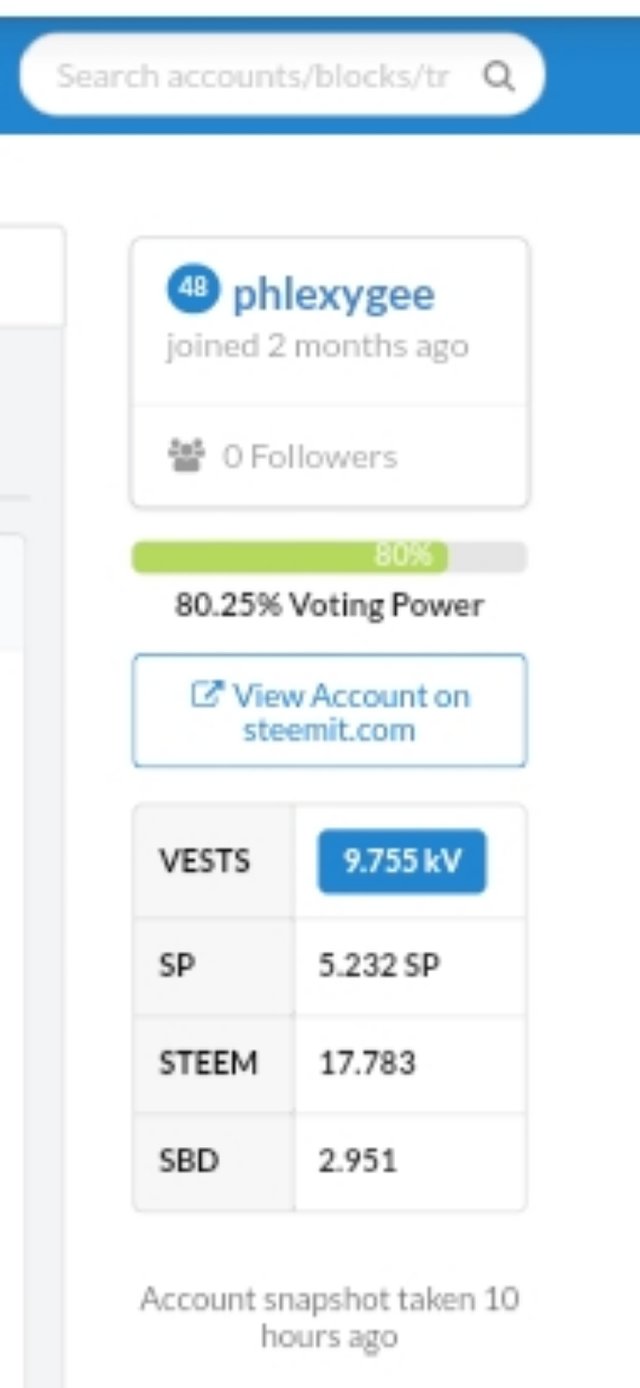This screenshot has height=1388, width=640.
Task: Select the VESTS row label
Action: [204, 862]
